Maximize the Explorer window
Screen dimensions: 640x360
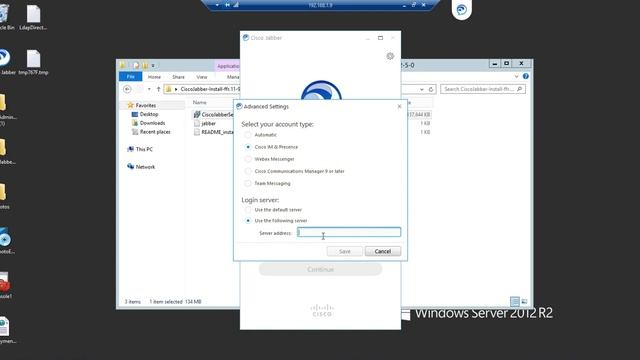tap(507, 64)
